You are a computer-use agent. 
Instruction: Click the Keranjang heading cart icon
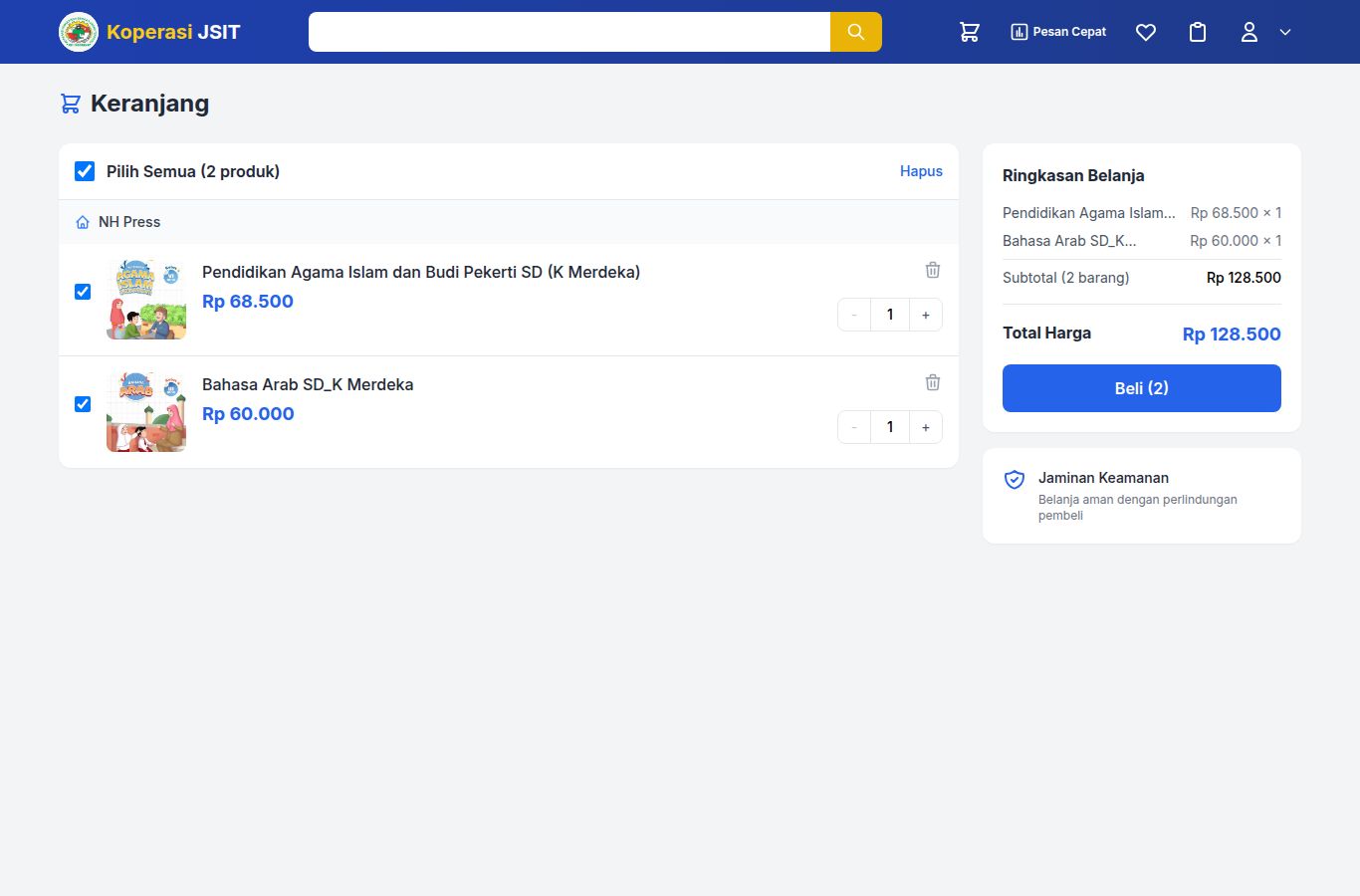(x=71, y=104)
